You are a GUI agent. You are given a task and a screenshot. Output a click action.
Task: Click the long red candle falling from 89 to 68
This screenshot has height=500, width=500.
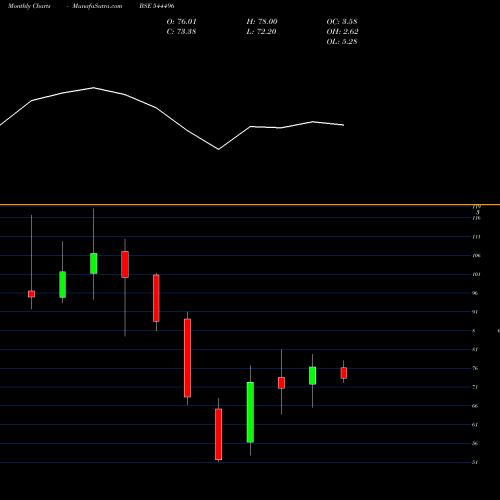188,358
